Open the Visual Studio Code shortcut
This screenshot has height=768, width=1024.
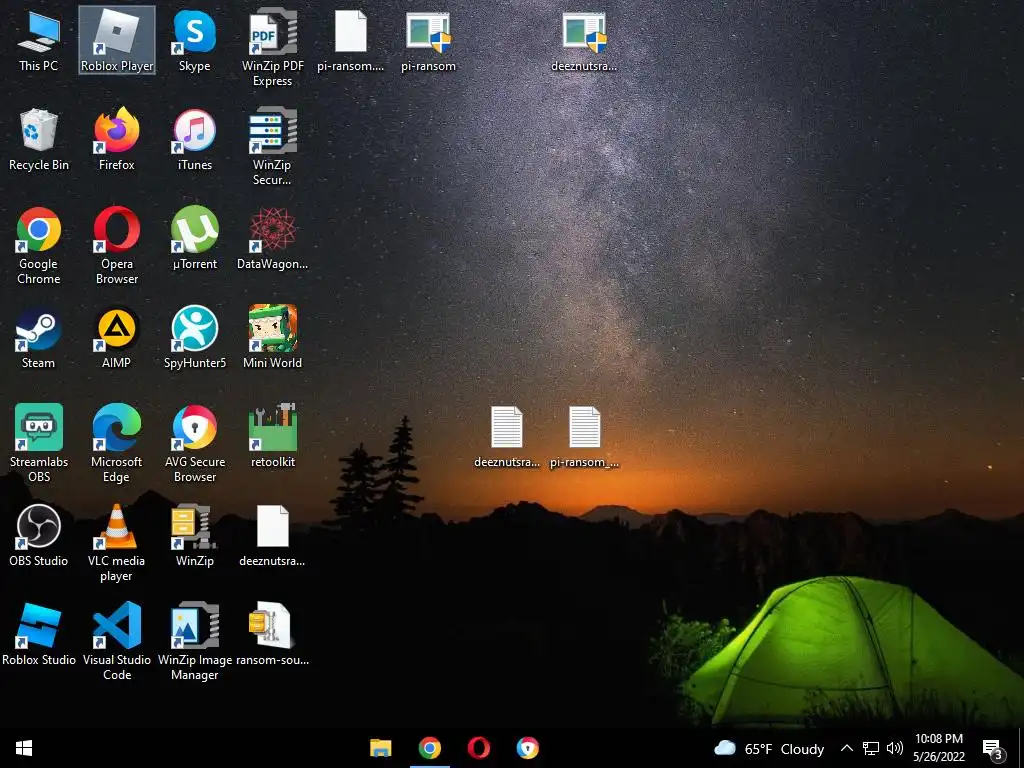[117, 641]
